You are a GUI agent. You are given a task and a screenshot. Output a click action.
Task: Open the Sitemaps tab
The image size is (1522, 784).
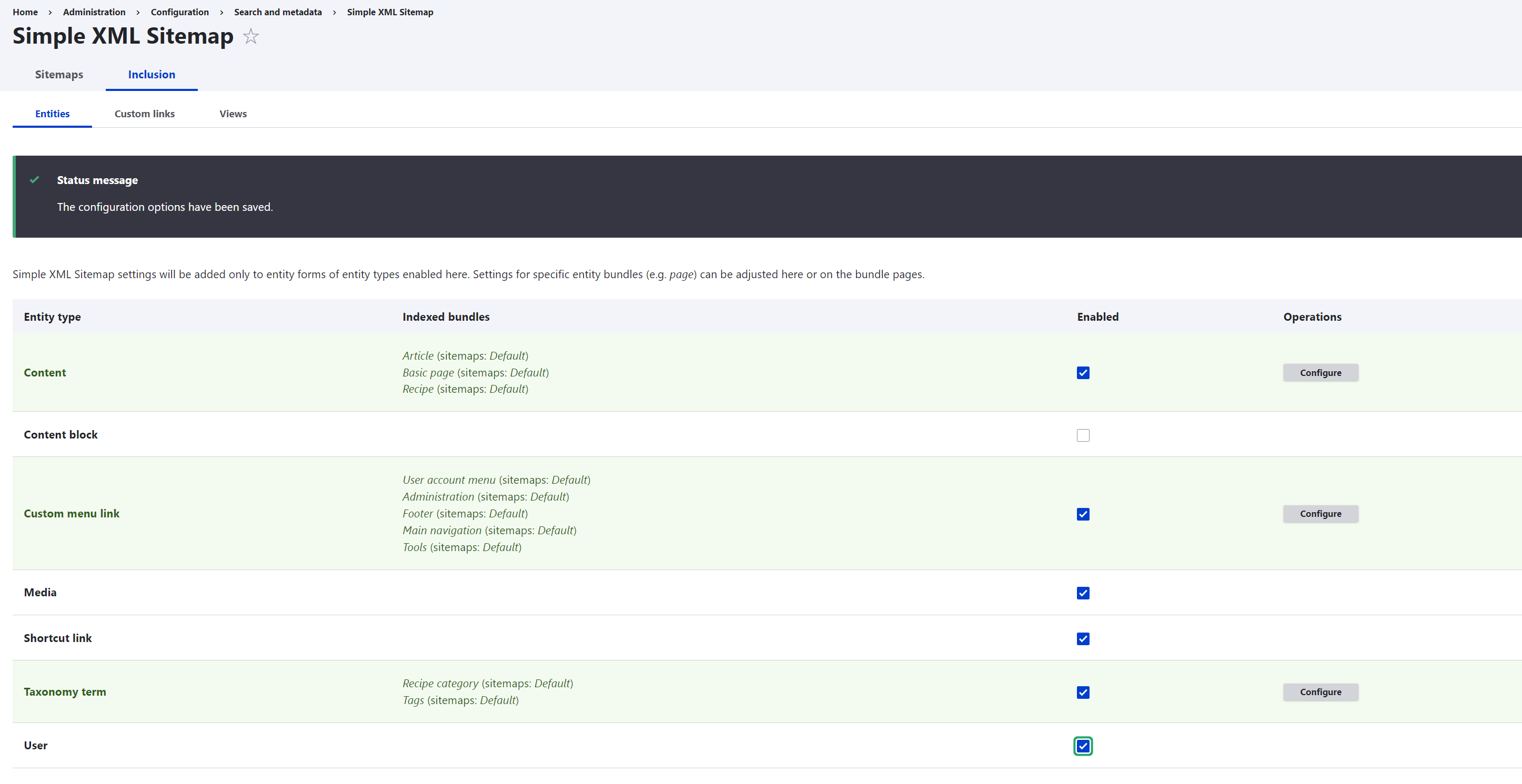coord(59,74)
